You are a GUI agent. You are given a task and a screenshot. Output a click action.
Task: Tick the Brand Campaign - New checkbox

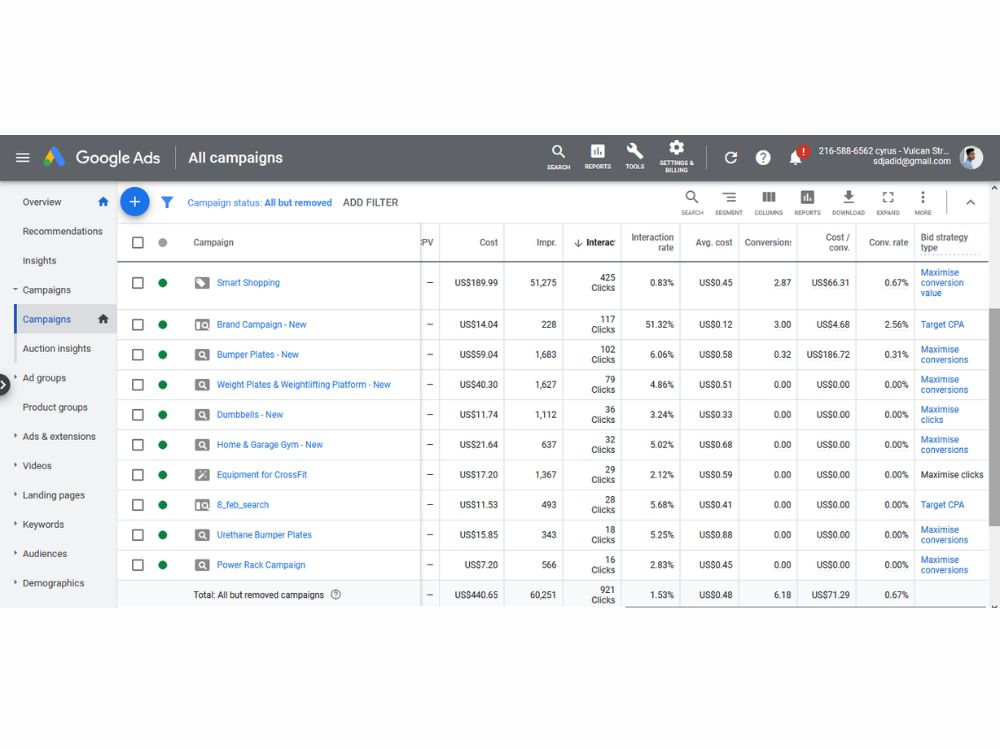pyautogui.click(x=138, y=325)
